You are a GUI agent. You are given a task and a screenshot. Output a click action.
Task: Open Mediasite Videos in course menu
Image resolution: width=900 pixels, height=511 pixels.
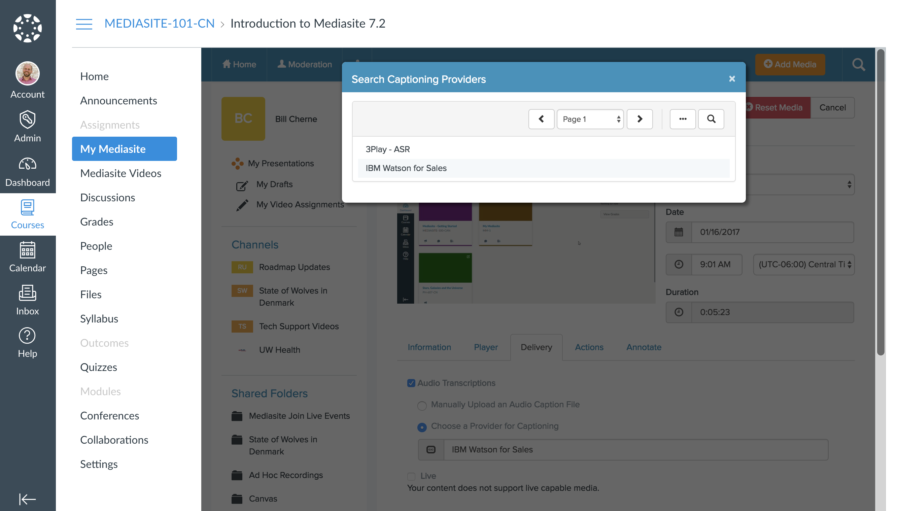(121, 173)
